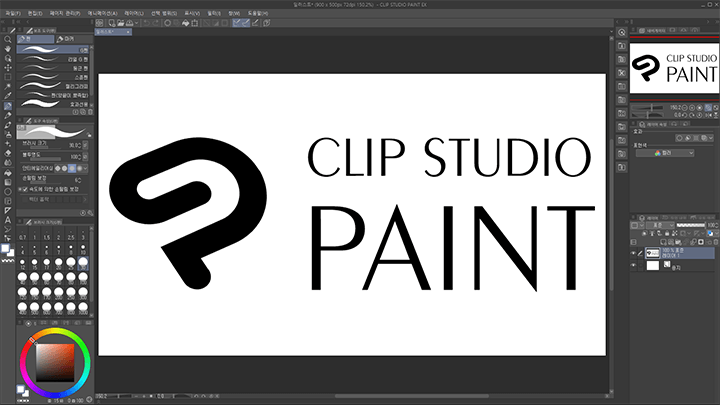This screenshot has height=405, width=720.
Task: Open the dropdown arrow beside Save icon
Action: pos(136,22)
